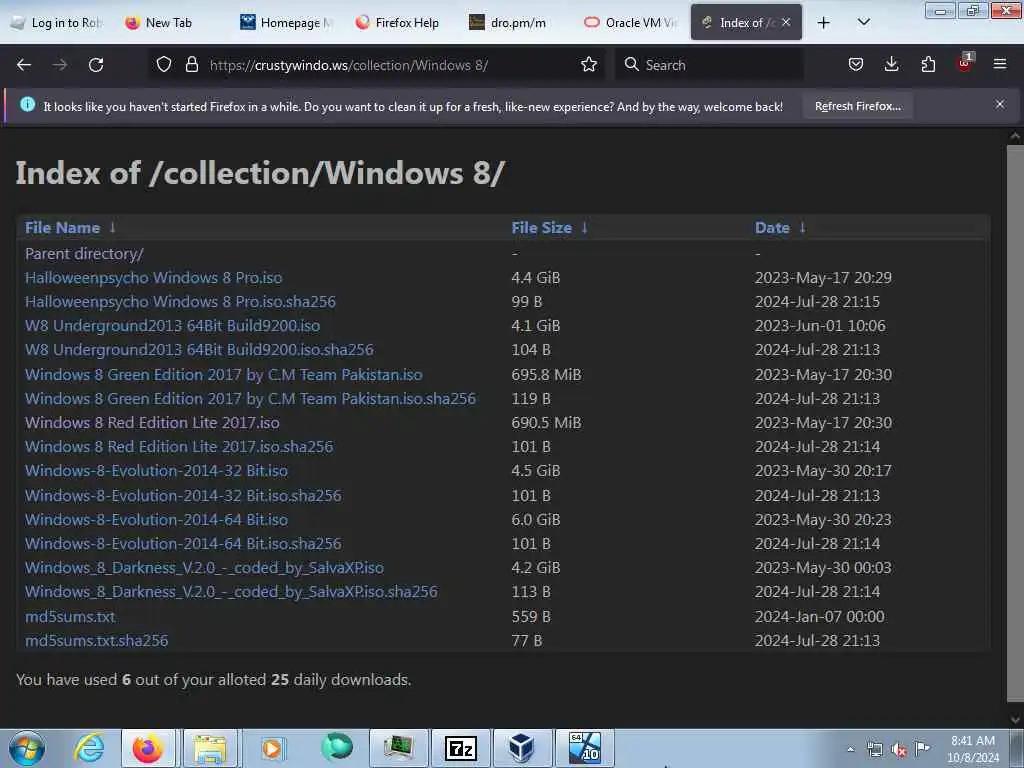Launch Internet Explorer from taskbar
Viewport: 1024px width, 768px height.
point(88,748)
